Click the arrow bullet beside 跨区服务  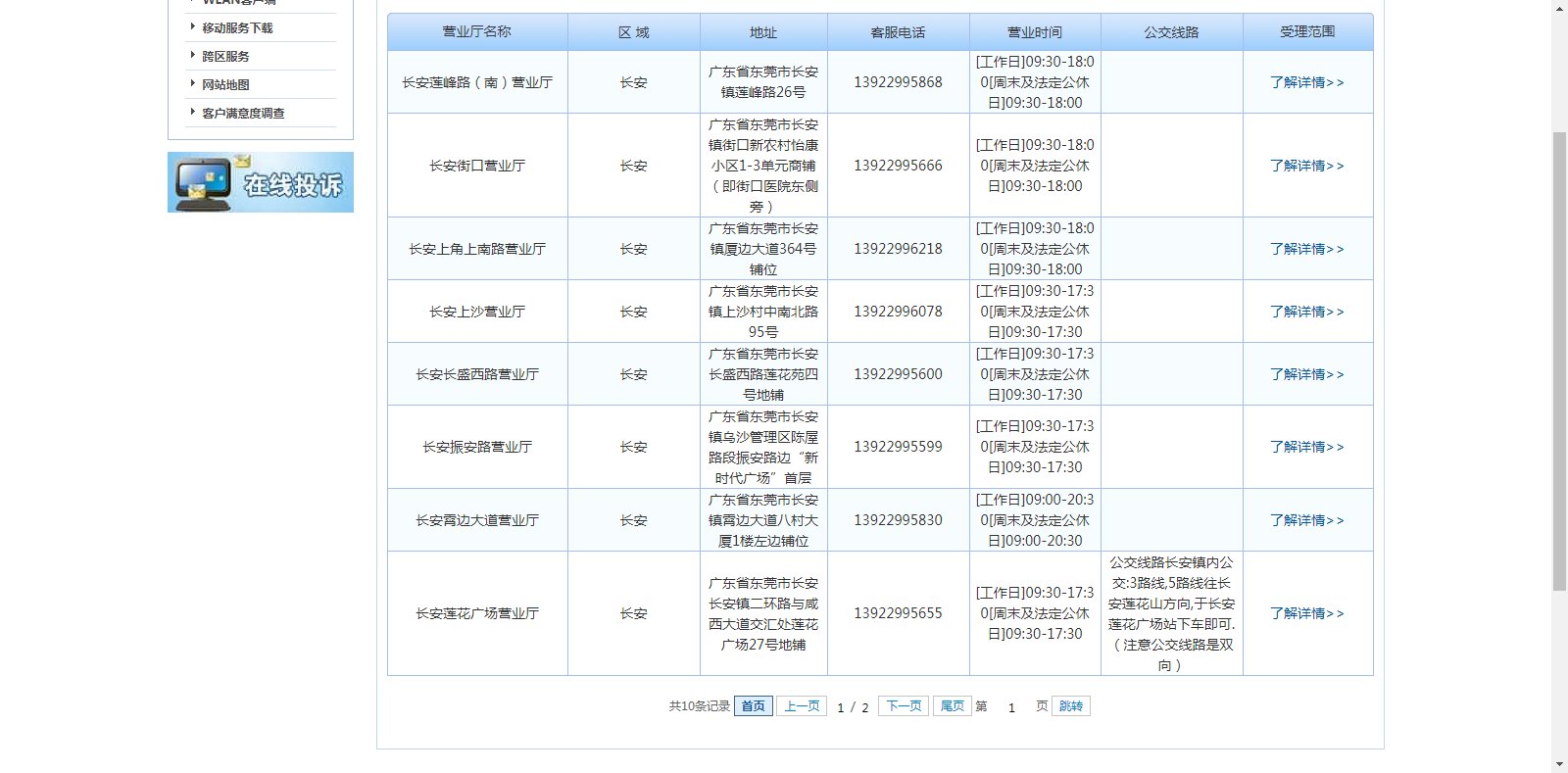193,56
